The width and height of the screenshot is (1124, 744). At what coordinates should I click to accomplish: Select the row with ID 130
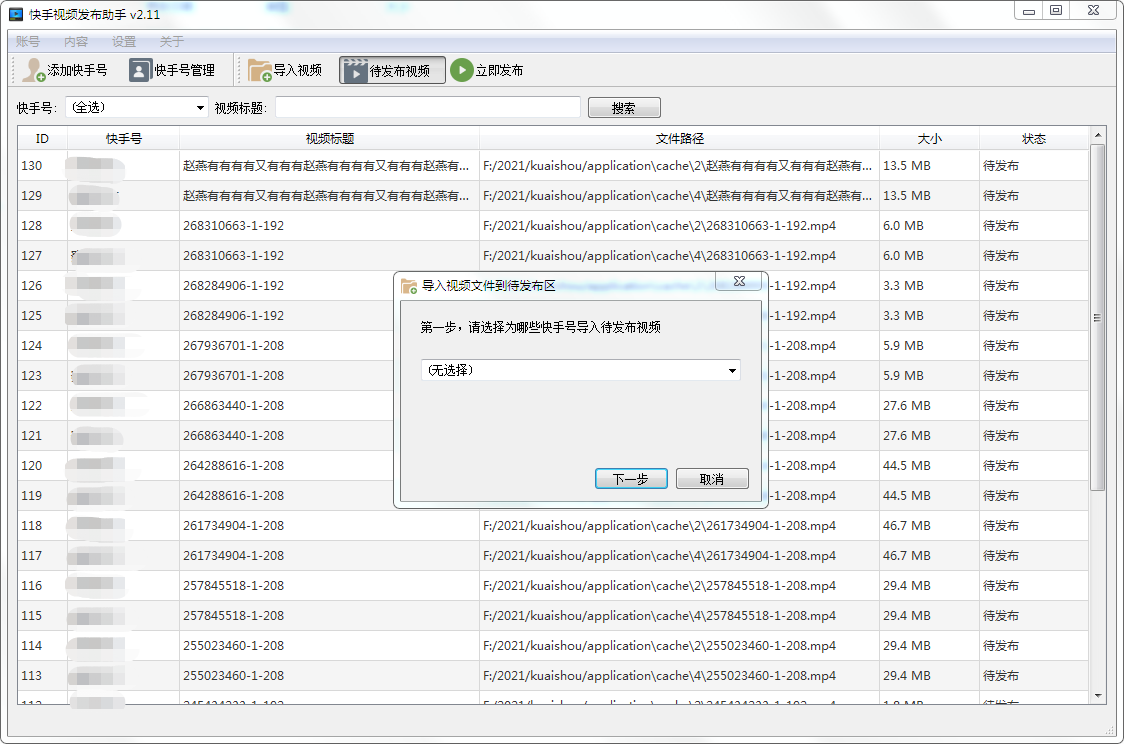pyautogui.click(x=553, y=166)
